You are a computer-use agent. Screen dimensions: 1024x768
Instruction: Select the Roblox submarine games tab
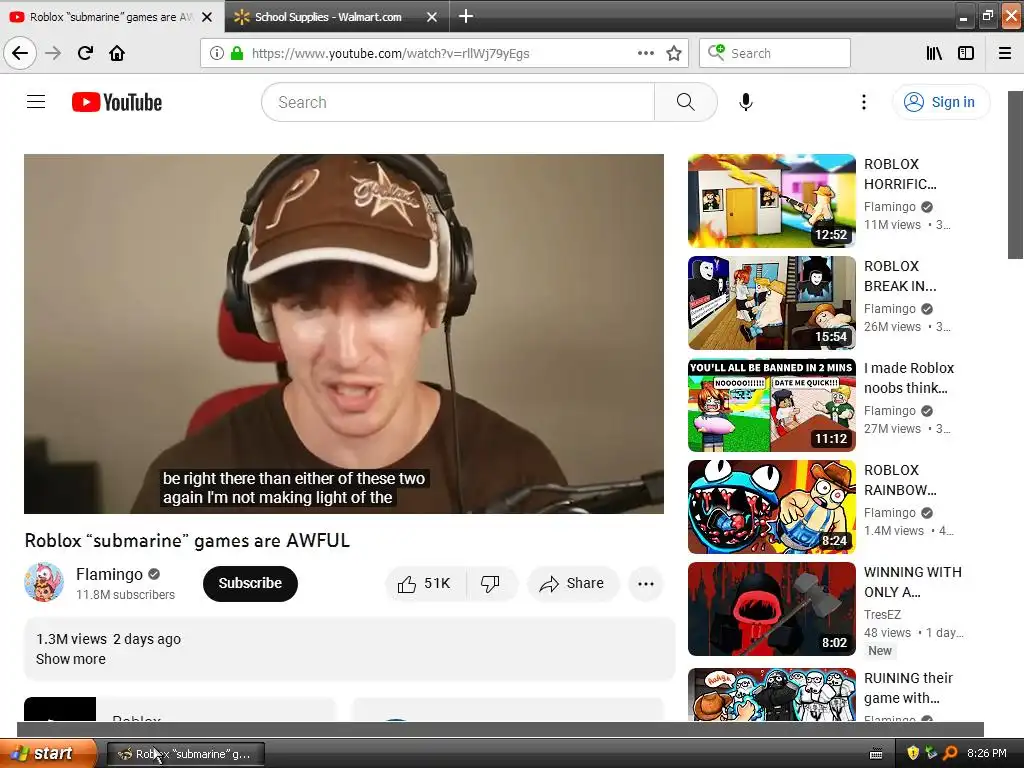coord(111,17)
